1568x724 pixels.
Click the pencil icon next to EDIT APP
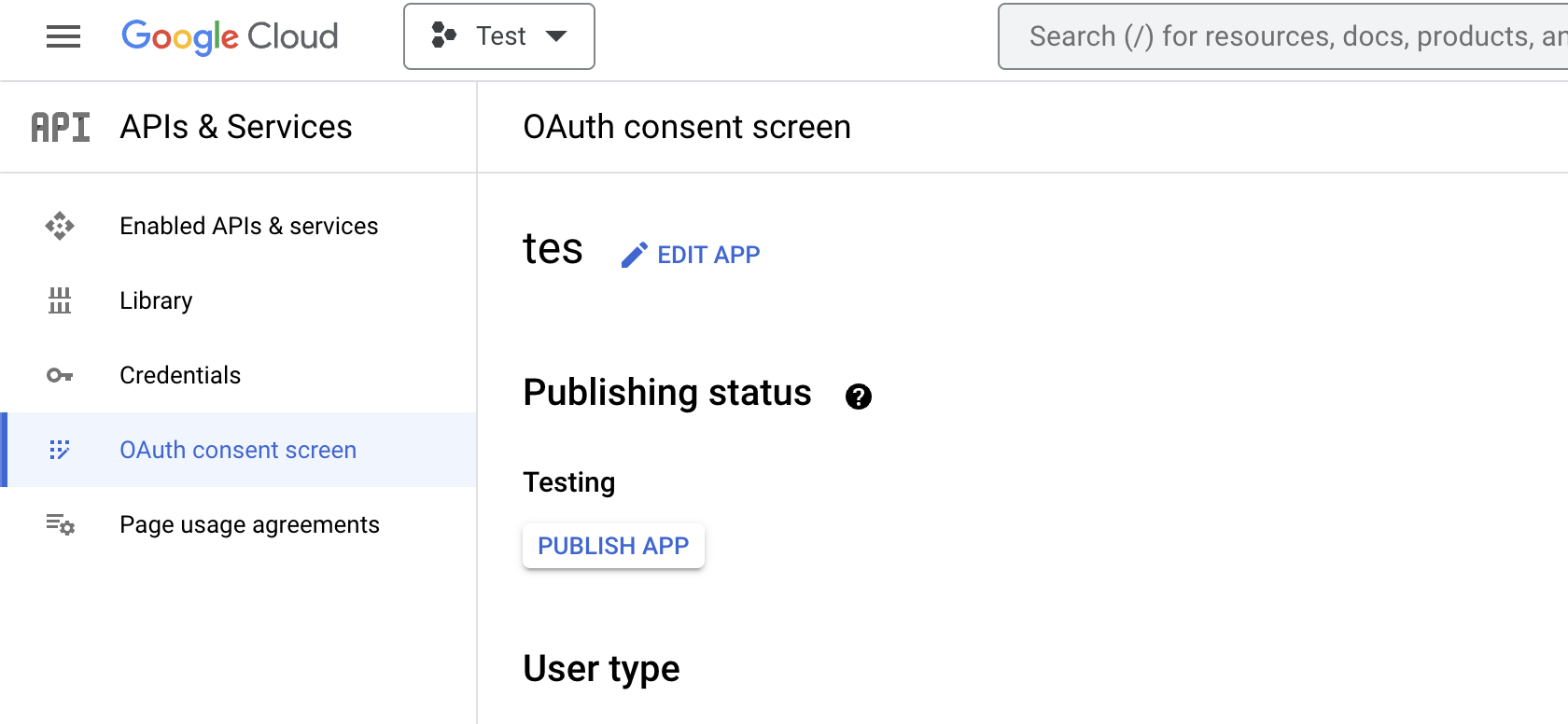tap(634, 255)
